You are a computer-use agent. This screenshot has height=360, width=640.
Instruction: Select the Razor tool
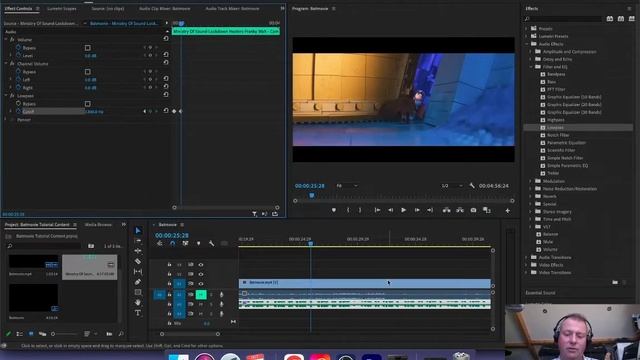(x=138, y=261)
